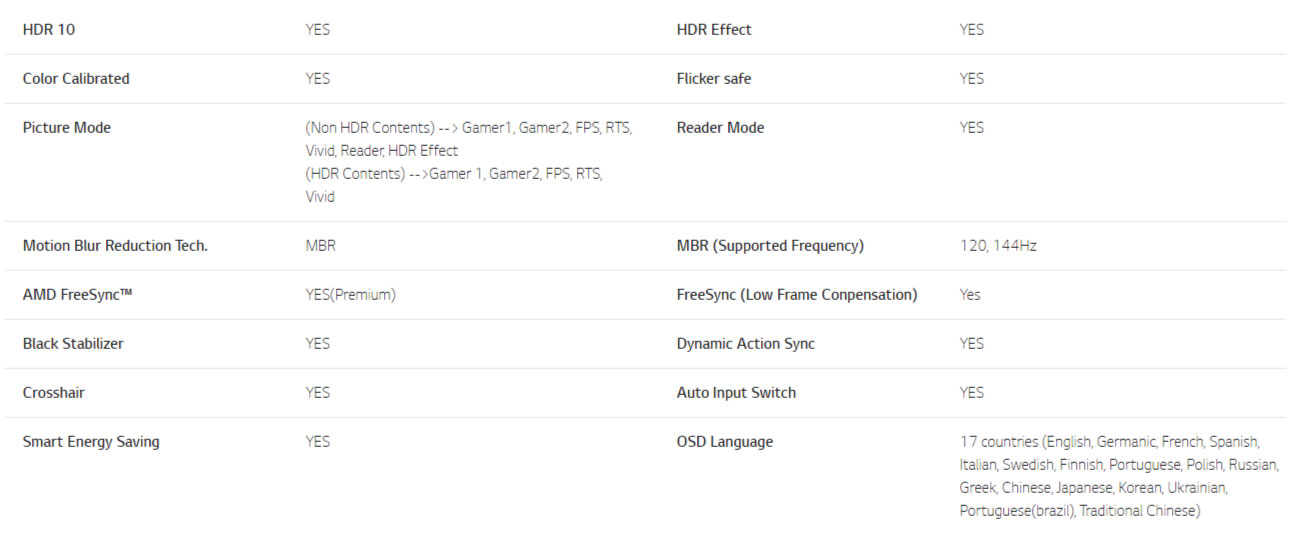
Task: Select the Color Calibrated label
Action: (76, 79)
